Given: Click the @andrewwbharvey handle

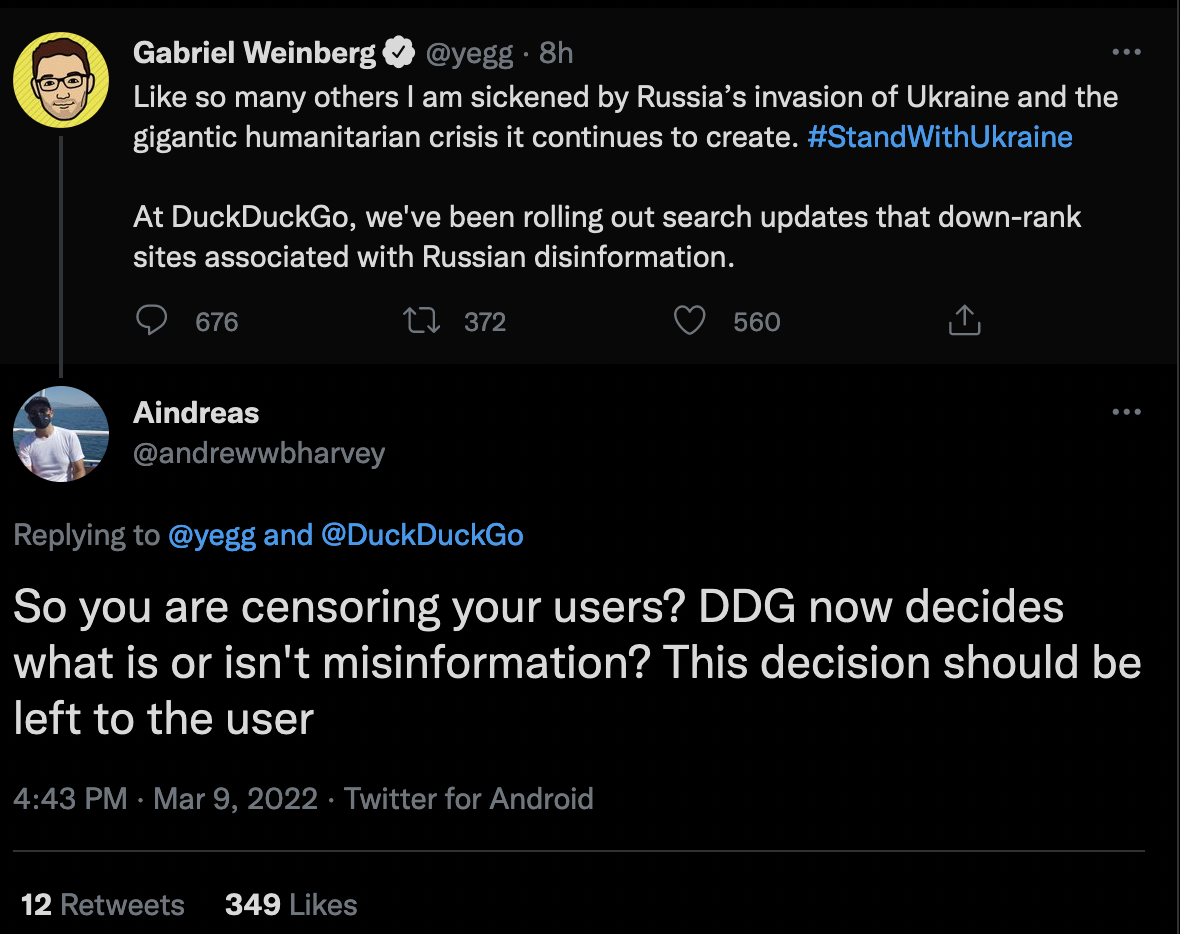Looking at the screenshot, I should pos(259,453).
